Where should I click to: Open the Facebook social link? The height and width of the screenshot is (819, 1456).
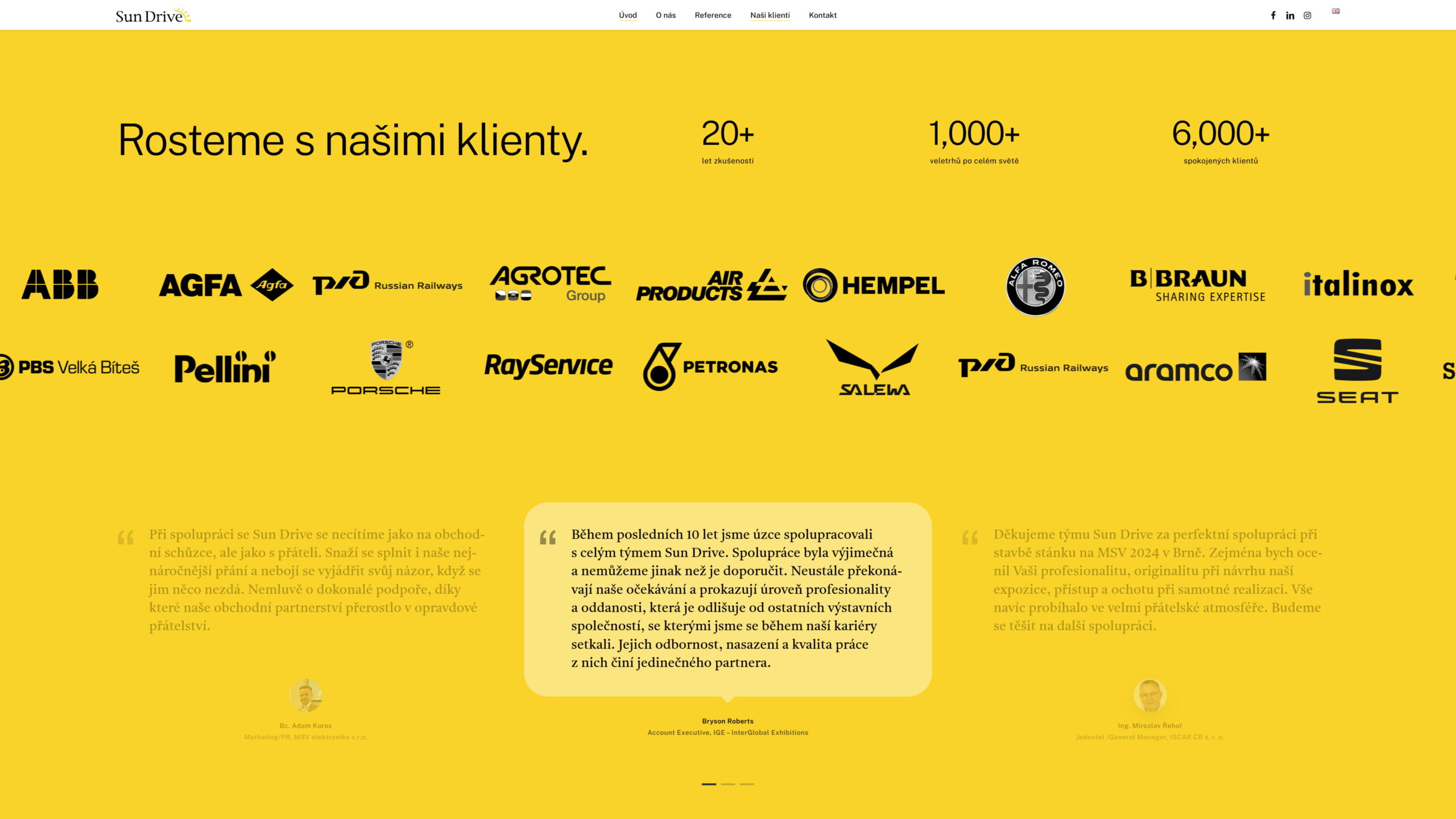(x=1273, y=15)
